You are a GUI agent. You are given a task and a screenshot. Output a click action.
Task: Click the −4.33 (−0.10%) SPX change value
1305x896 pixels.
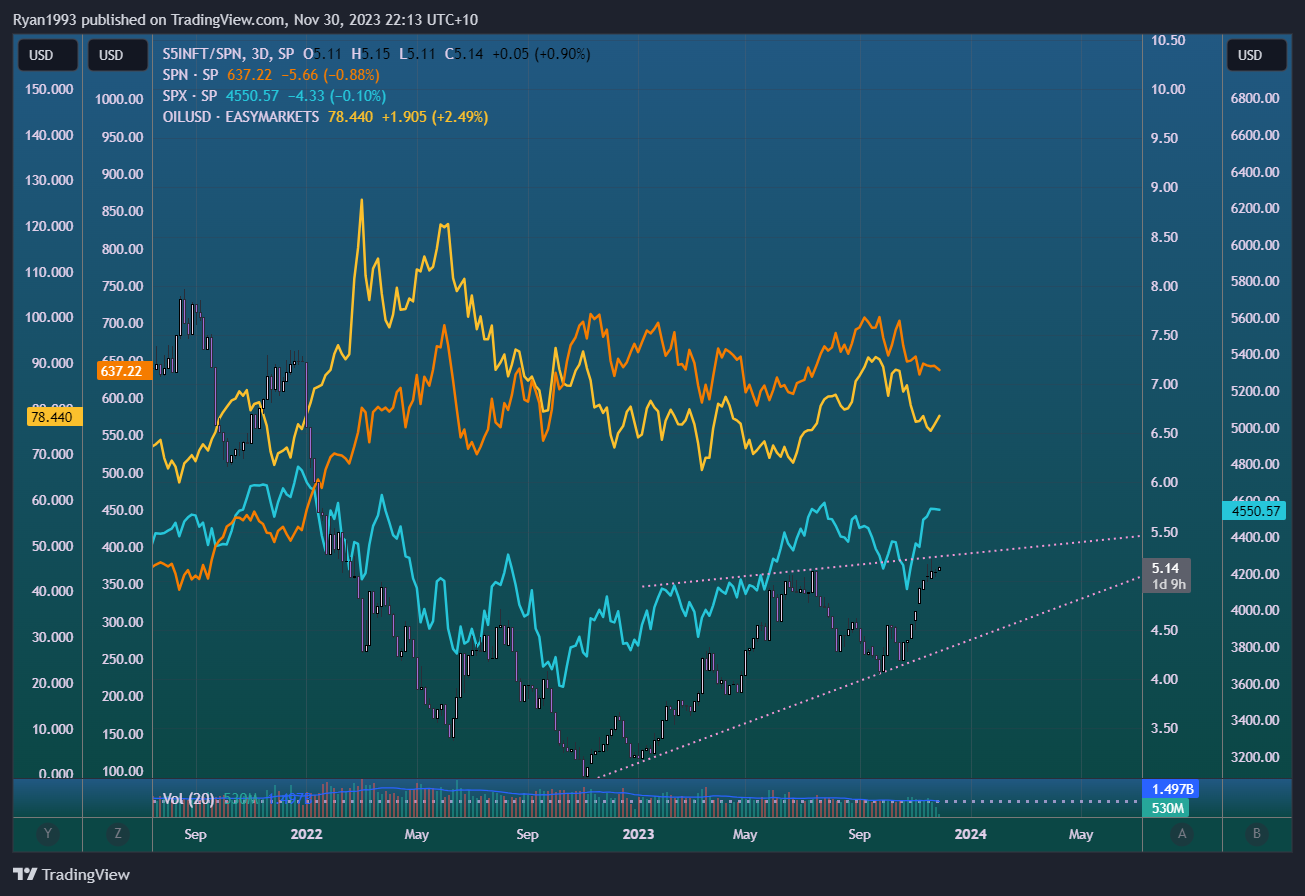pos(336,96)
